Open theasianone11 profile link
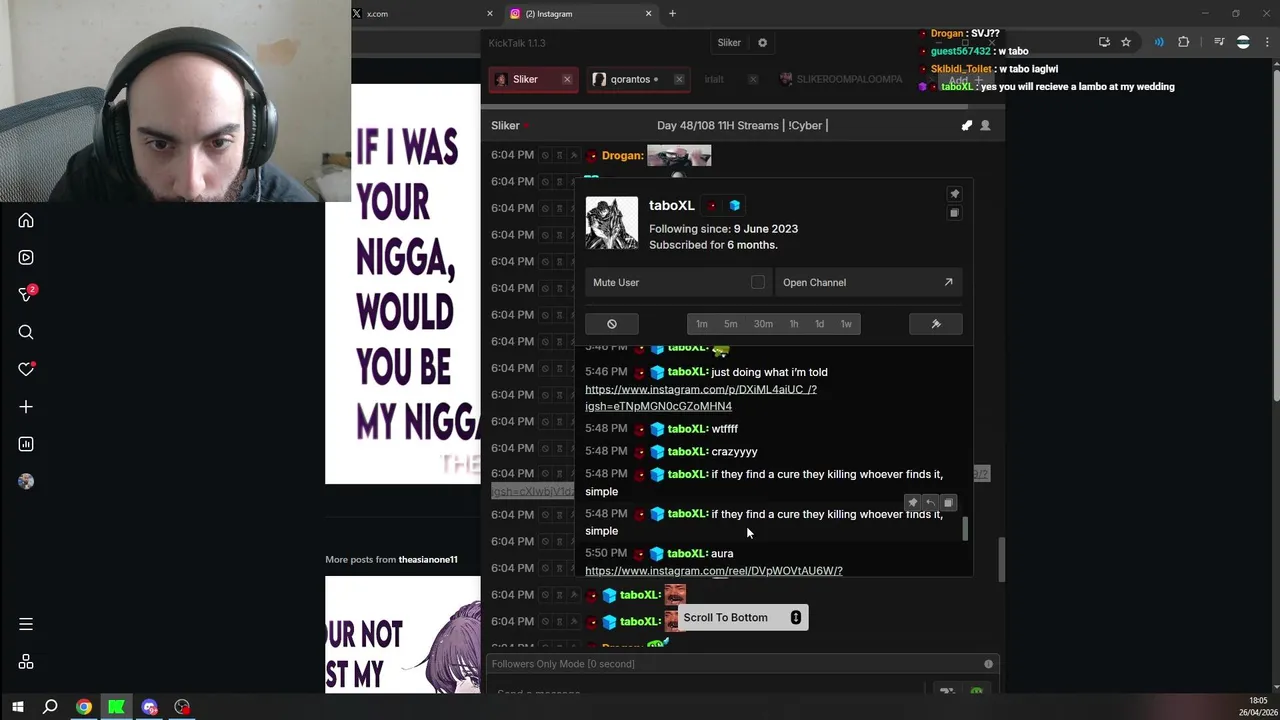This screenshot has height=720, width=1280. (x=428, y=560)
